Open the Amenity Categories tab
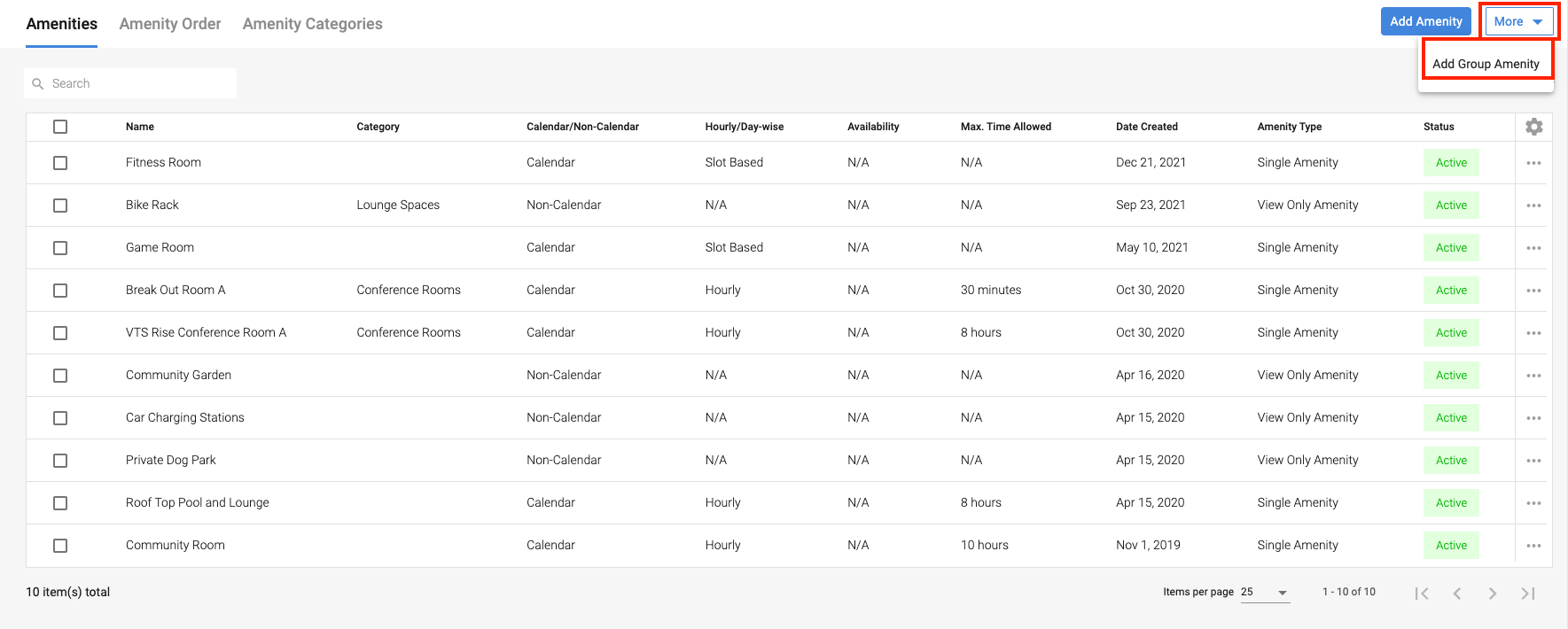This screenshot has width=1568, height=629. 312,24
